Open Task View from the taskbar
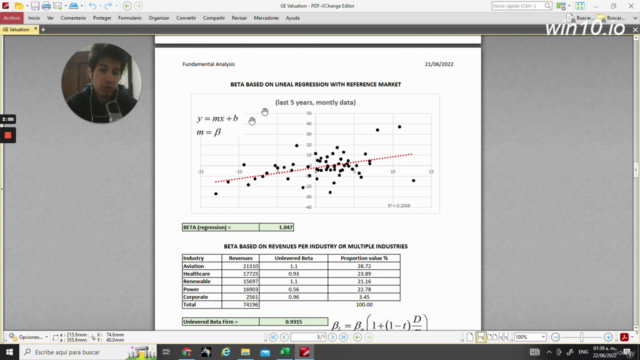The image size is (640, 360). 166,352
